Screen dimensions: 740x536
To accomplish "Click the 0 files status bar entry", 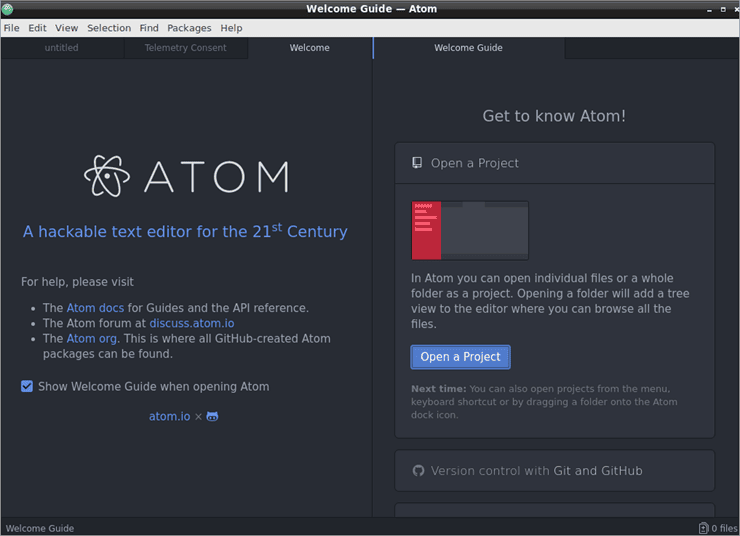I will click(718, 528).
